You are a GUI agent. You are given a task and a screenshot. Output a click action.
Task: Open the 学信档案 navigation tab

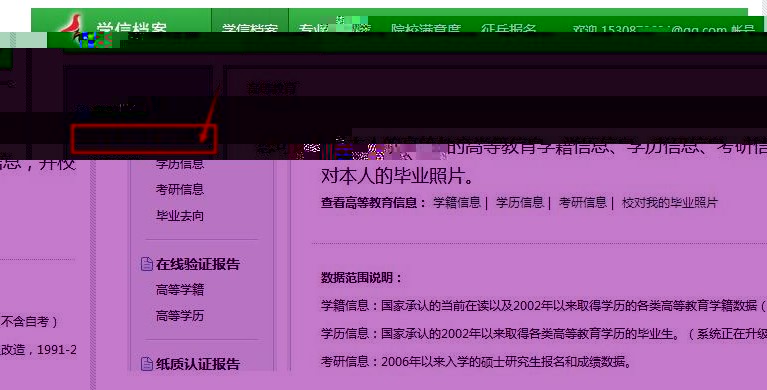[250, 27]
